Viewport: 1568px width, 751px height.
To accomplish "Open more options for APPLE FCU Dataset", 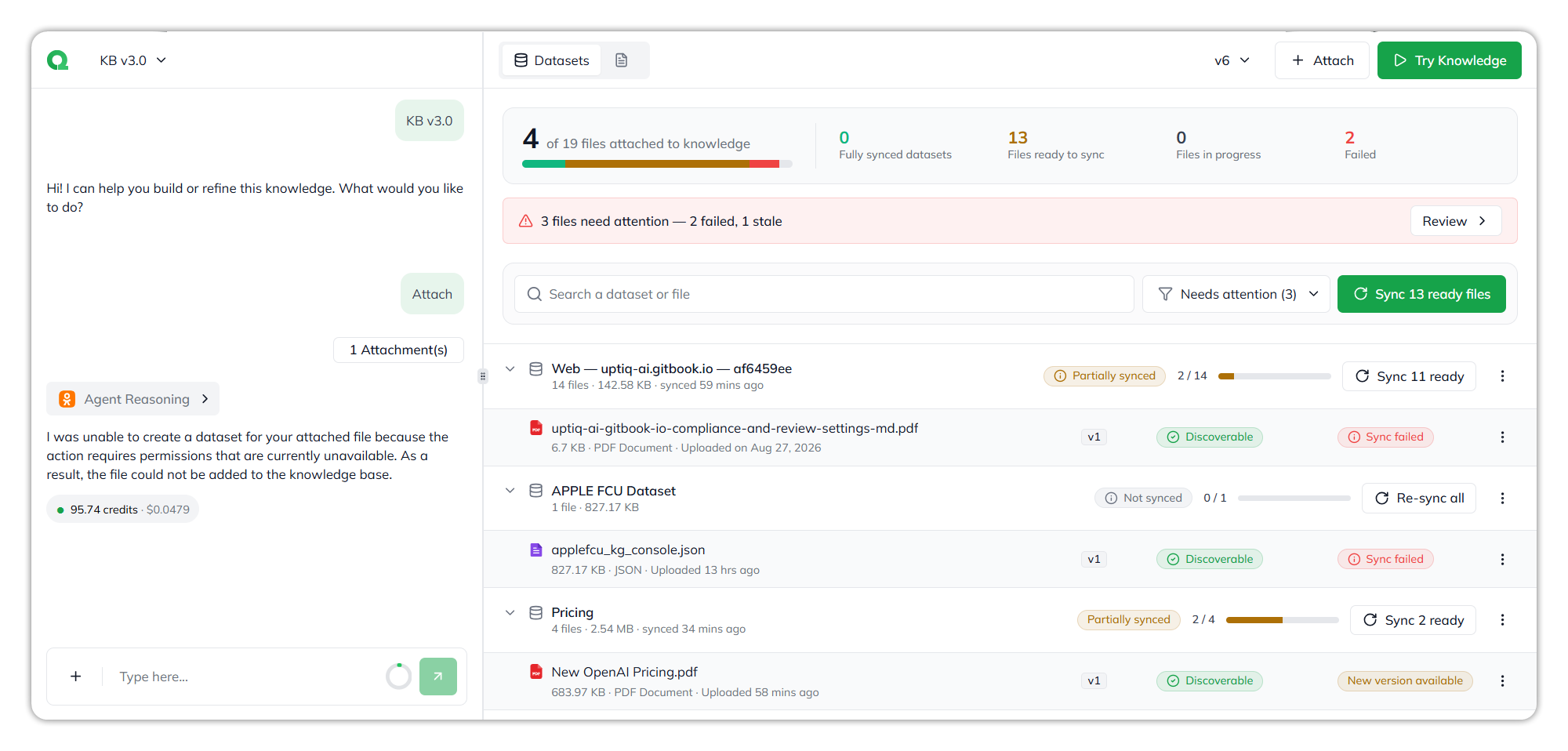I will [x=1502, y=498].
